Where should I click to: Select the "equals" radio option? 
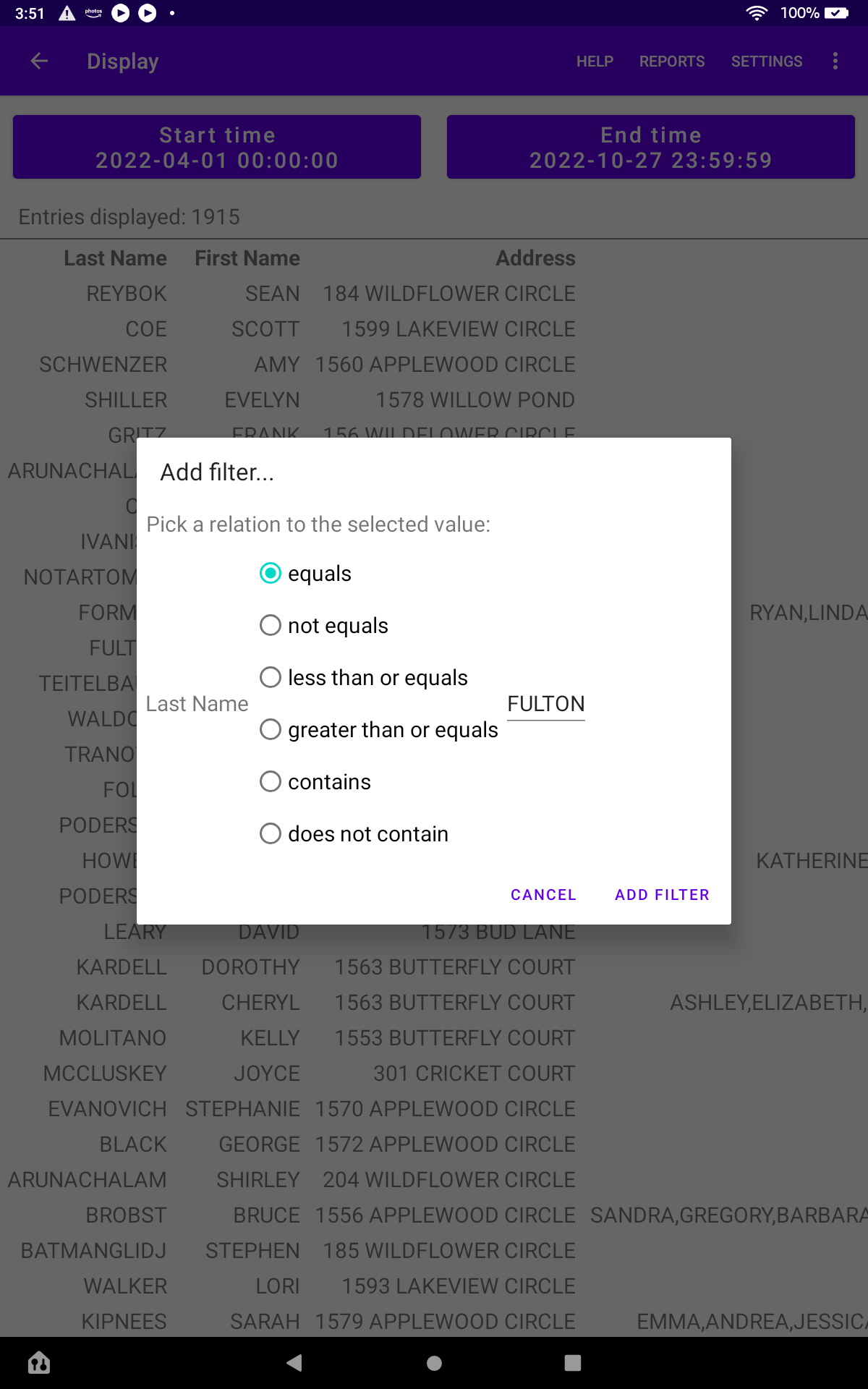click(x=306, y=574)
